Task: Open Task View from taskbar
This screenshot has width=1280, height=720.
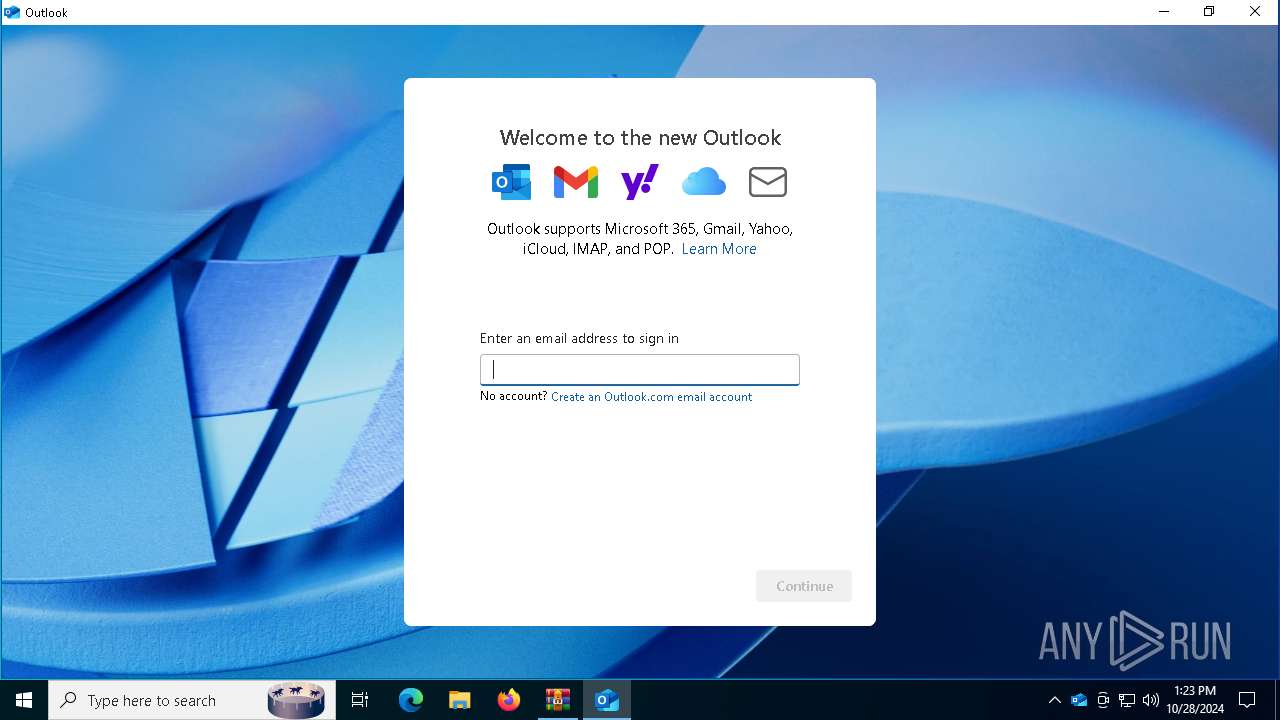Action: (x=360, y=700)
